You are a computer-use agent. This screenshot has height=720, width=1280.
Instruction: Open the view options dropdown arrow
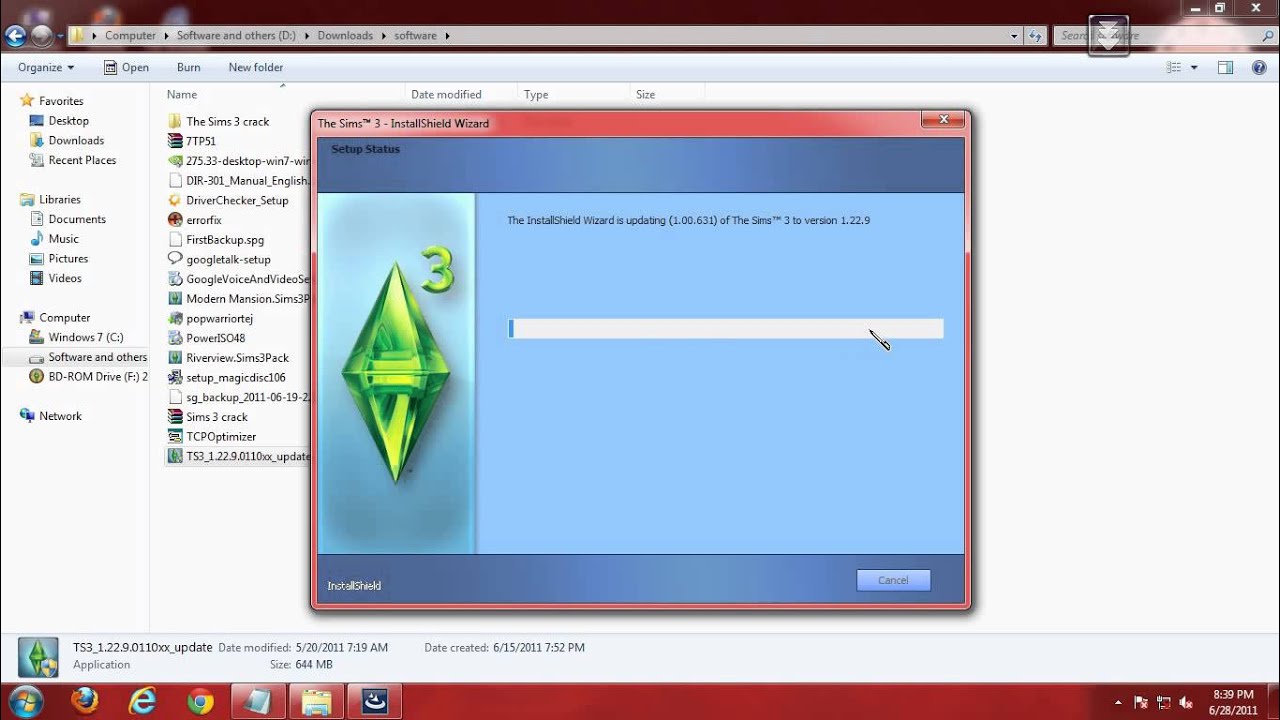pos(1194,67)
